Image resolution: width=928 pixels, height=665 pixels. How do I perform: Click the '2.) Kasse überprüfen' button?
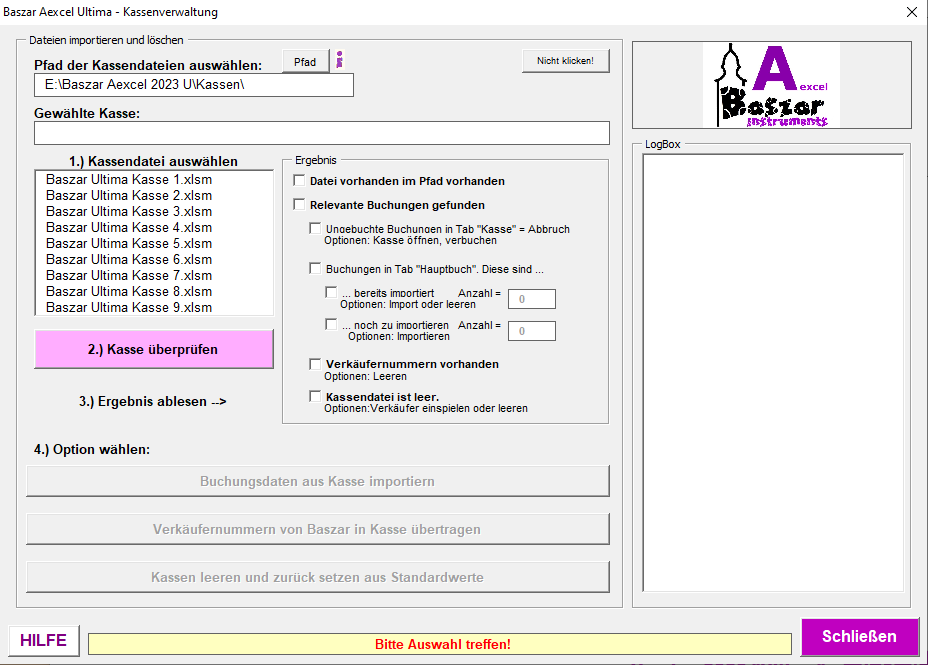click(154, 349)
